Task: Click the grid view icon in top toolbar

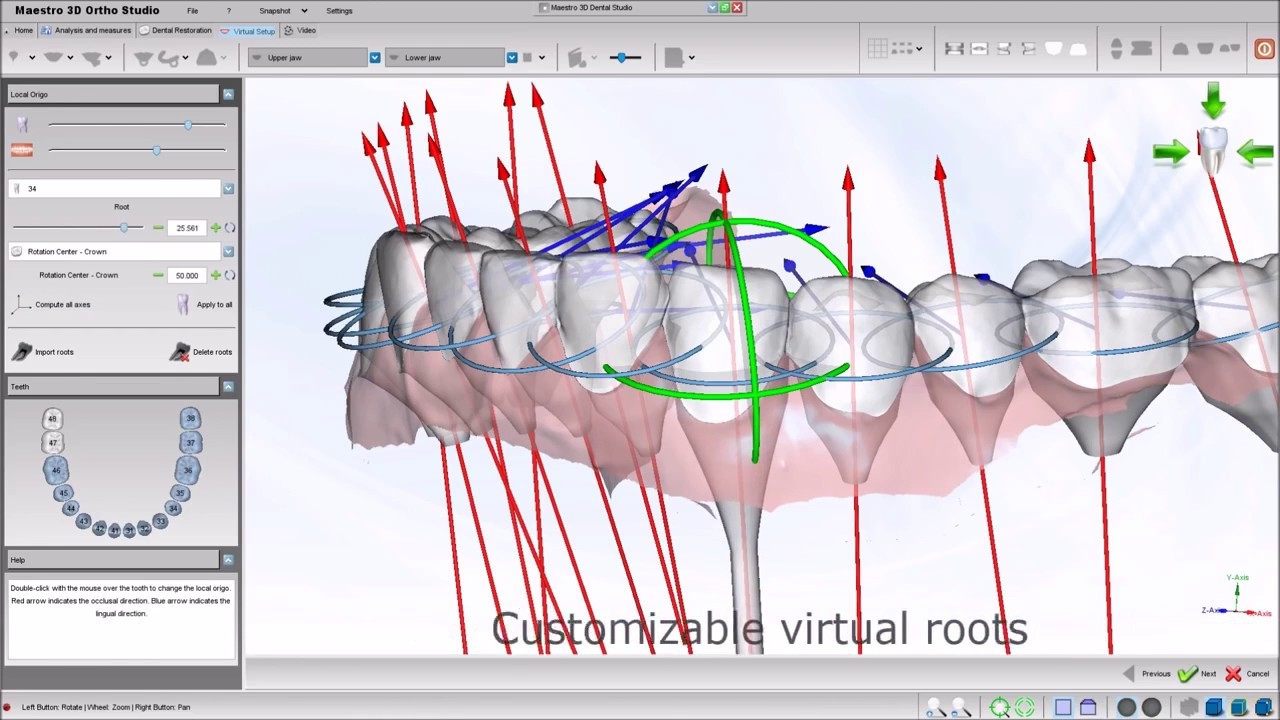Action: (x=878, y=48)
